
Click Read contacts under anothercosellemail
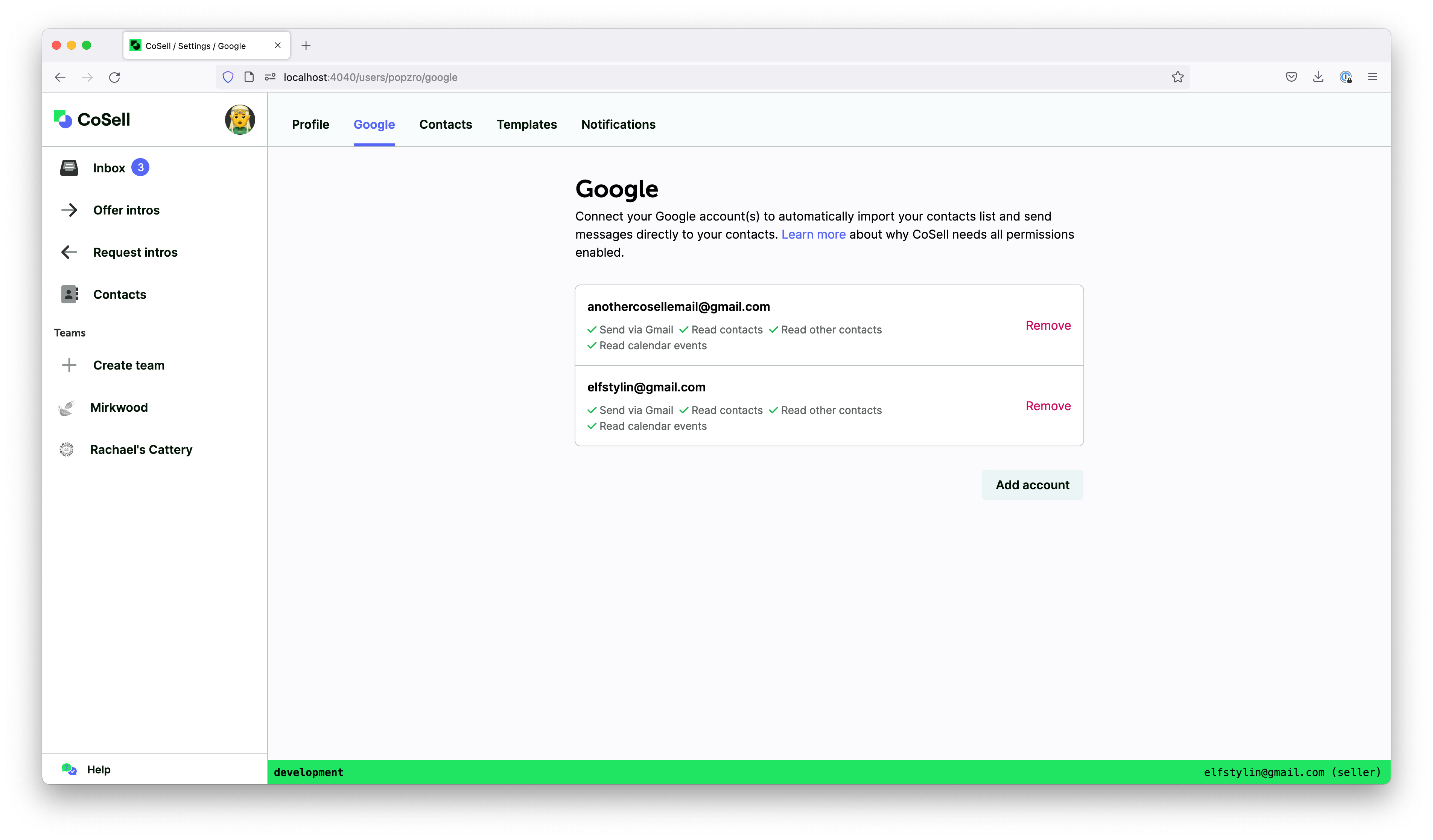tap(721, 330)
